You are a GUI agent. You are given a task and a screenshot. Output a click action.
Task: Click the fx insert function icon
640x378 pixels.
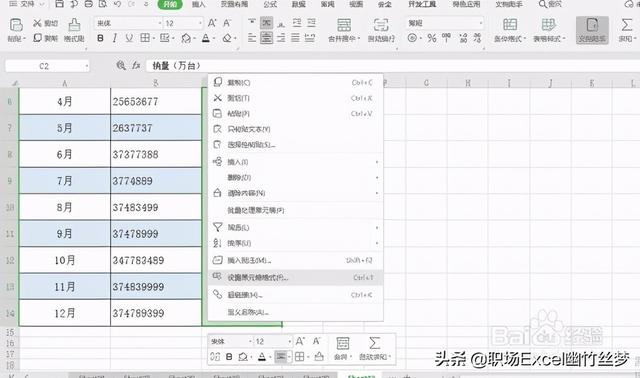(x=136, y=65)
